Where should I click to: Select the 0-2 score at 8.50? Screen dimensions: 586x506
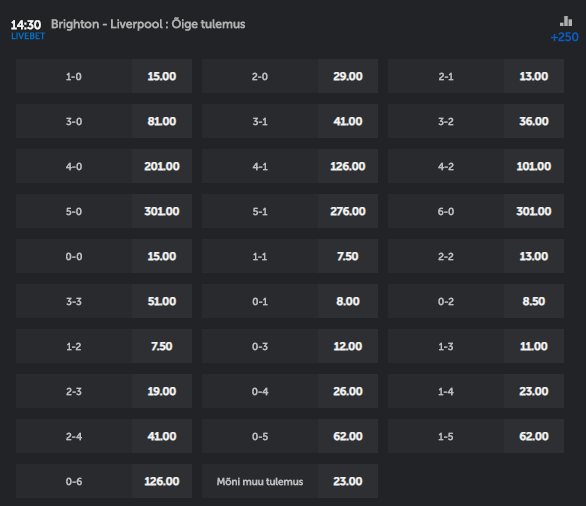[476, 301]
